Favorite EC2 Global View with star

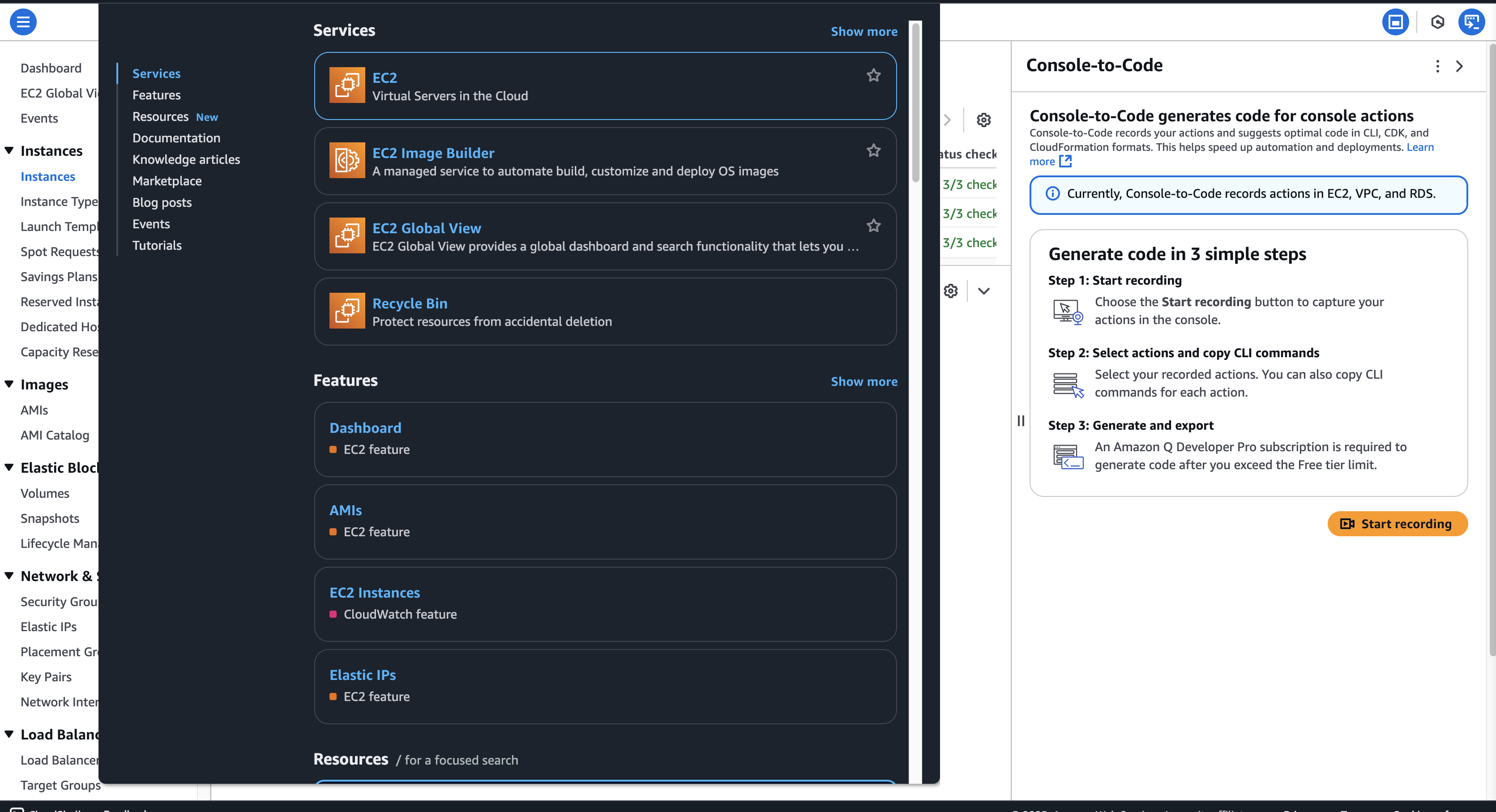click(x=873, y=226)
